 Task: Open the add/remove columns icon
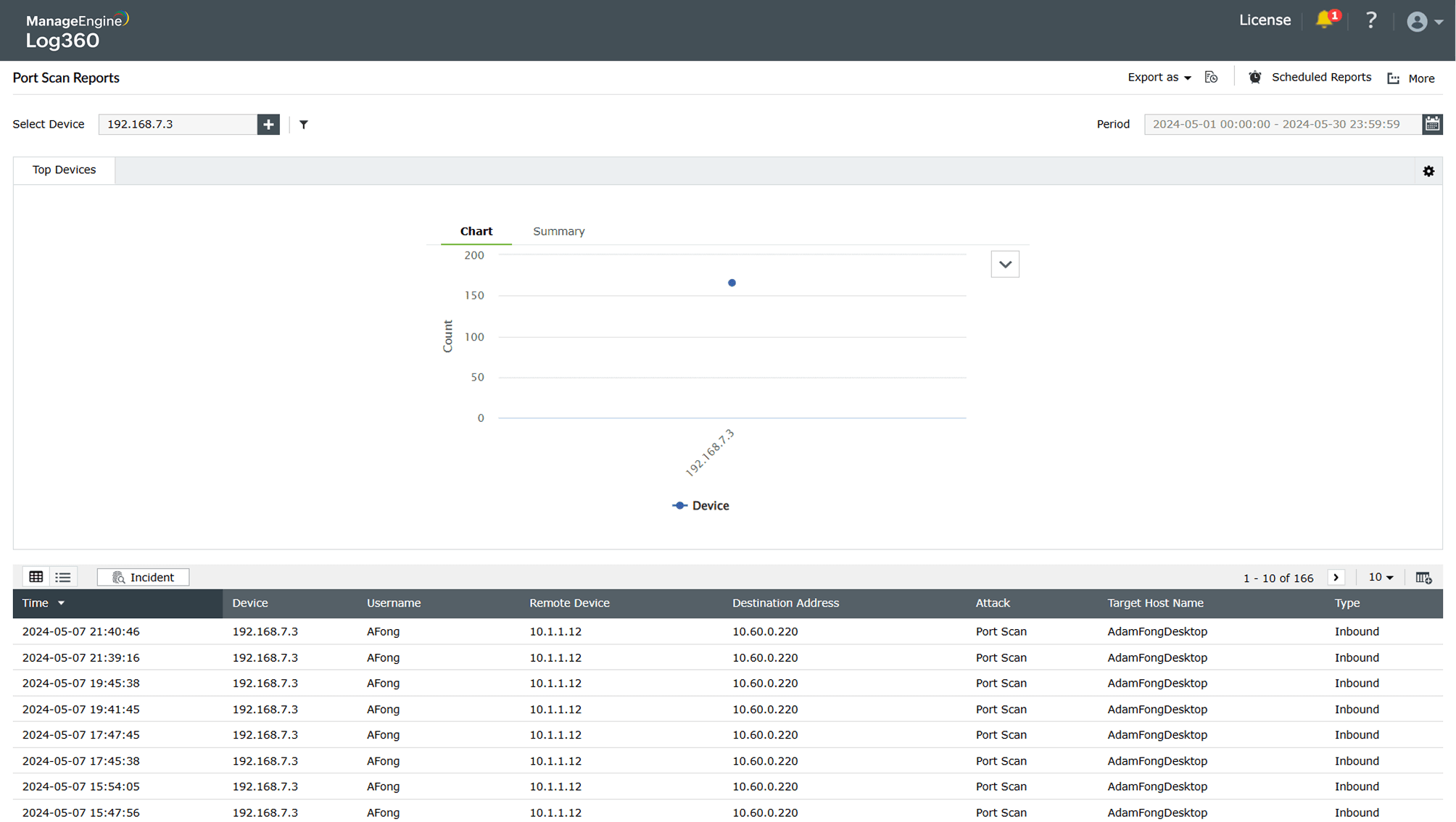point(1423,578)
